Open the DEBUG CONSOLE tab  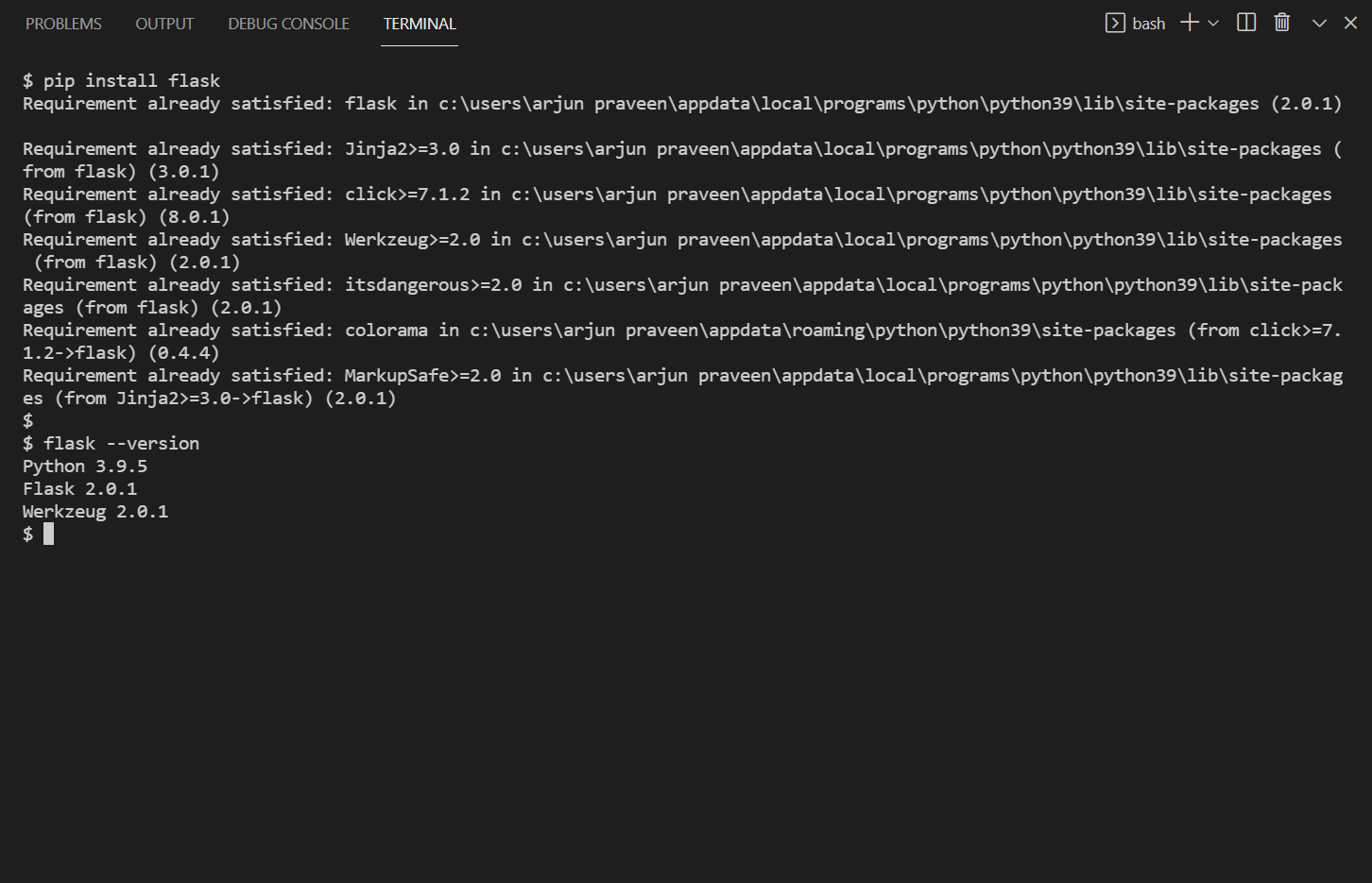288,23
